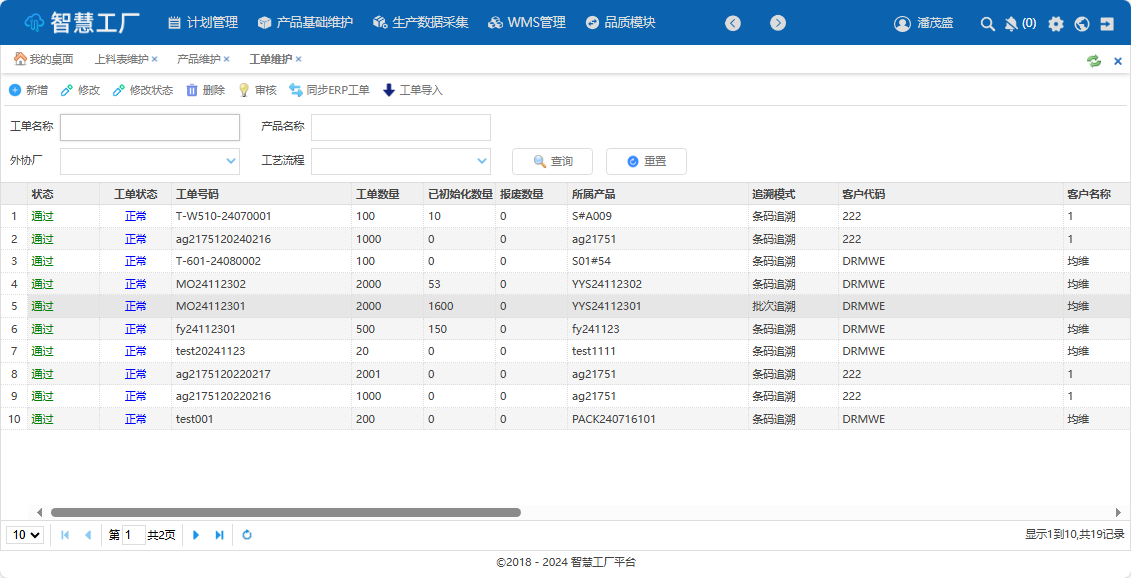Click the horizontal table scrollbar
Image resolution: width=1131 pixels, height=578 pixels.
click(285, 512)
